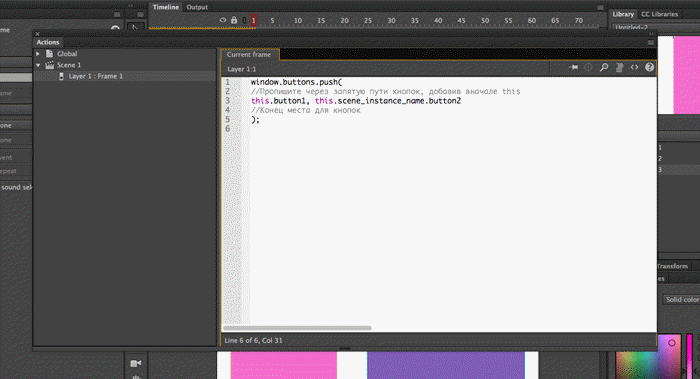Open code snippets angle-brackets icon

coord(634,67)
